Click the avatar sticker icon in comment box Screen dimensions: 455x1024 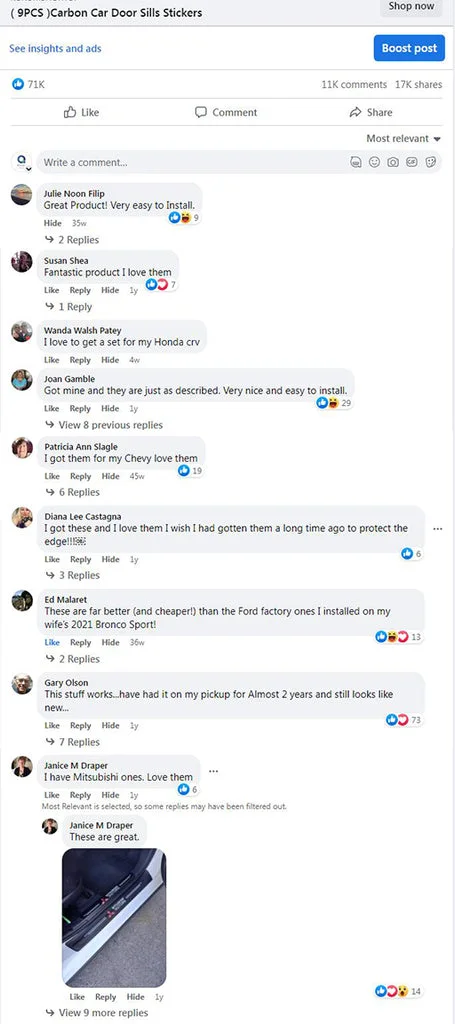pos(356,163)
